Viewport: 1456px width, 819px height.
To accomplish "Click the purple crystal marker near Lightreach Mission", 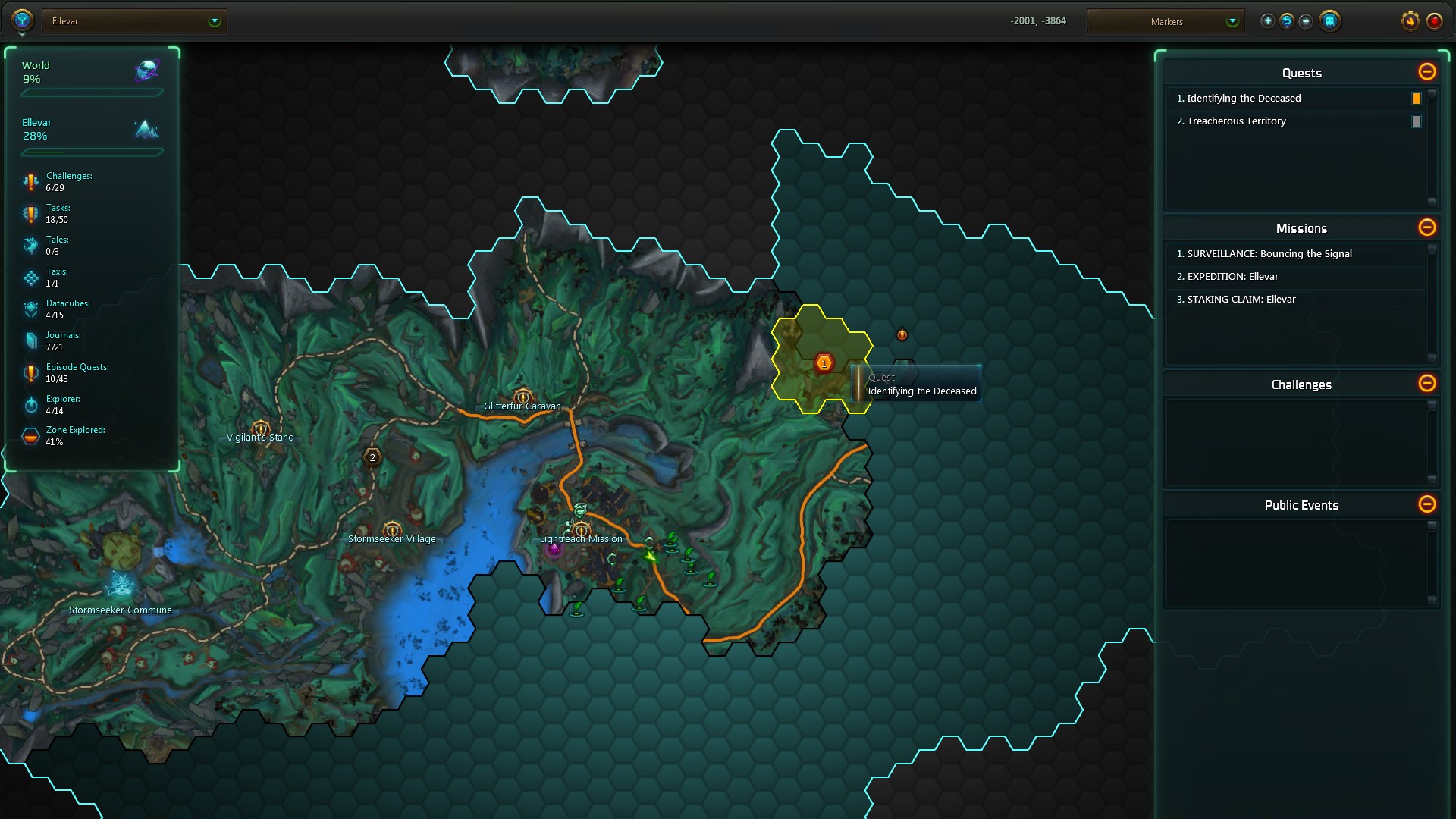I will (x=554, y=550).
